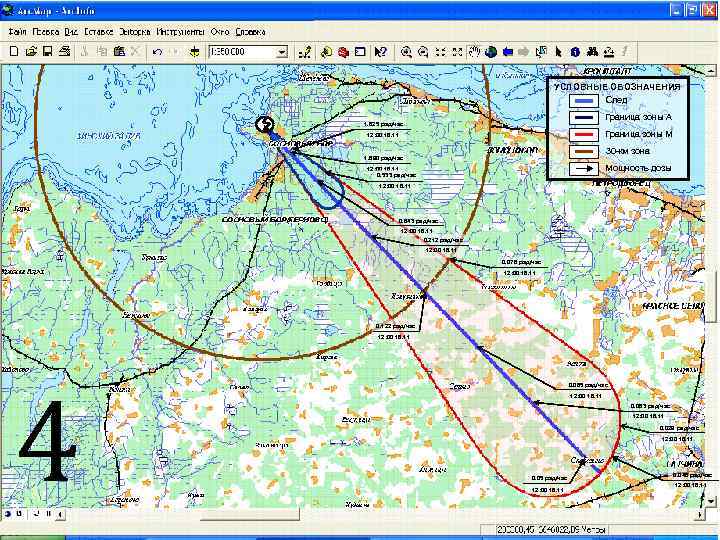Image resolution: width=720 pixels, height=540 pixels.
Task: Click Fixed Zoom In arrows
Action: point(440,52)
